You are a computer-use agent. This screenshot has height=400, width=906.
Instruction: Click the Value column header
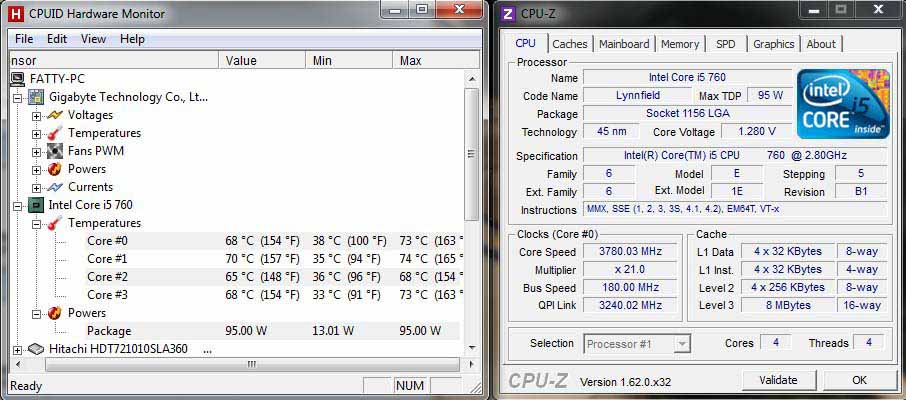click(262, 60)
